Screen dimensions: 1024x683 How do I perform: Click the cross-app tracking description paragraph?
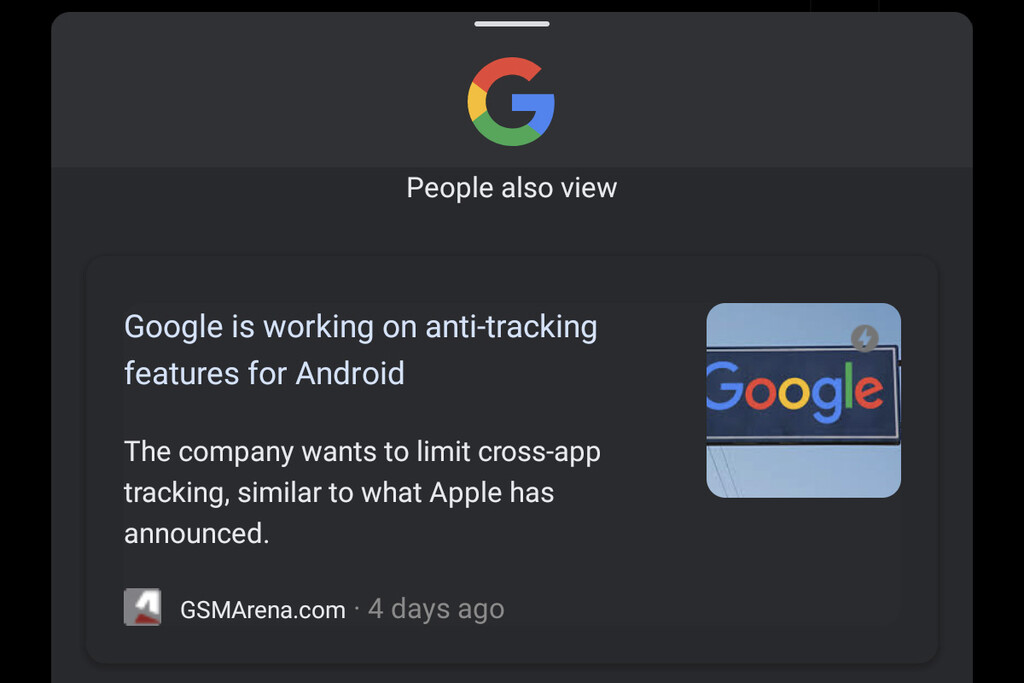pyautogui.click(x=362, y=492)
